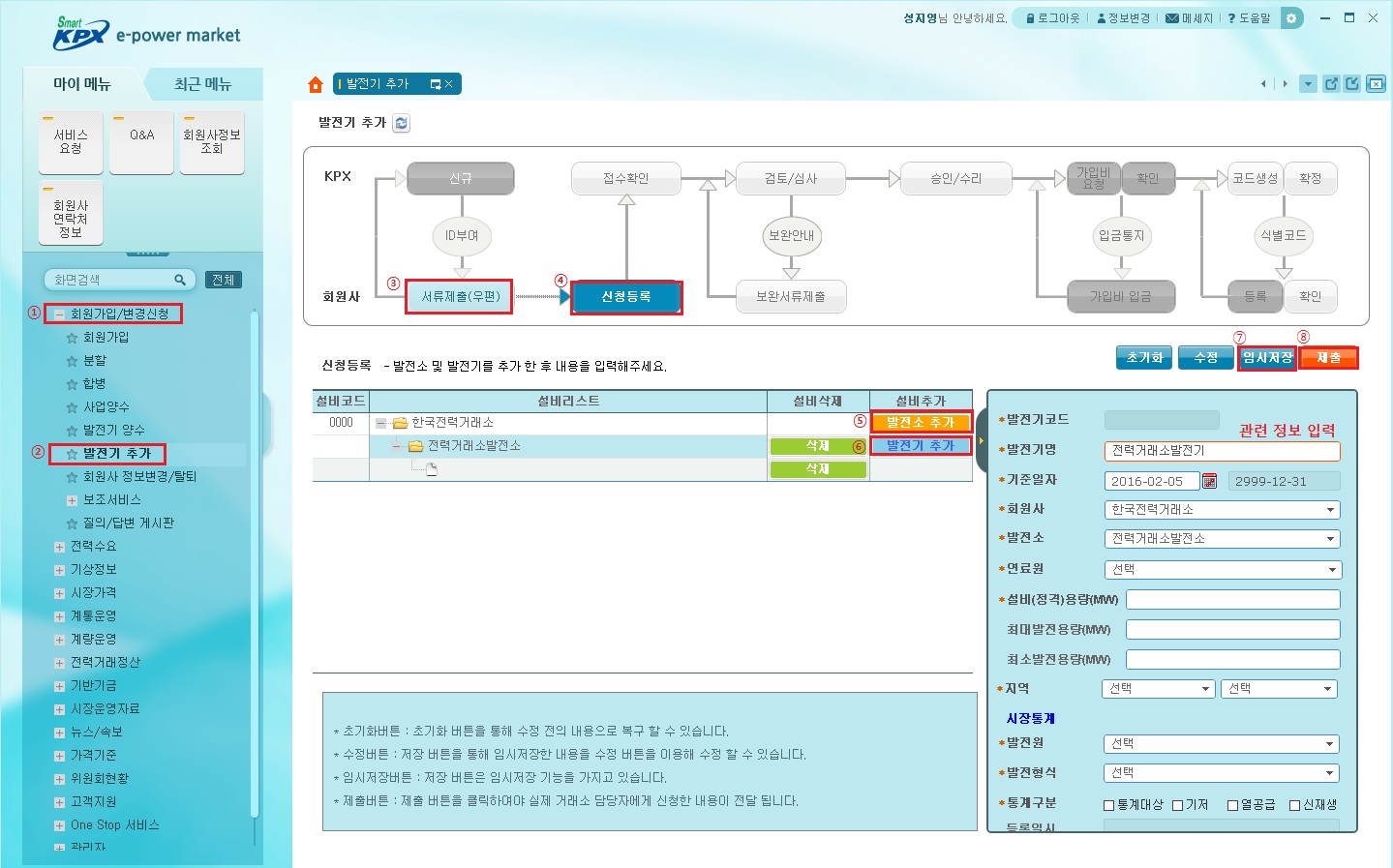Open 메세지 envelope in top bar
Screen dimensions: 1393x868
click(1172, 18)
